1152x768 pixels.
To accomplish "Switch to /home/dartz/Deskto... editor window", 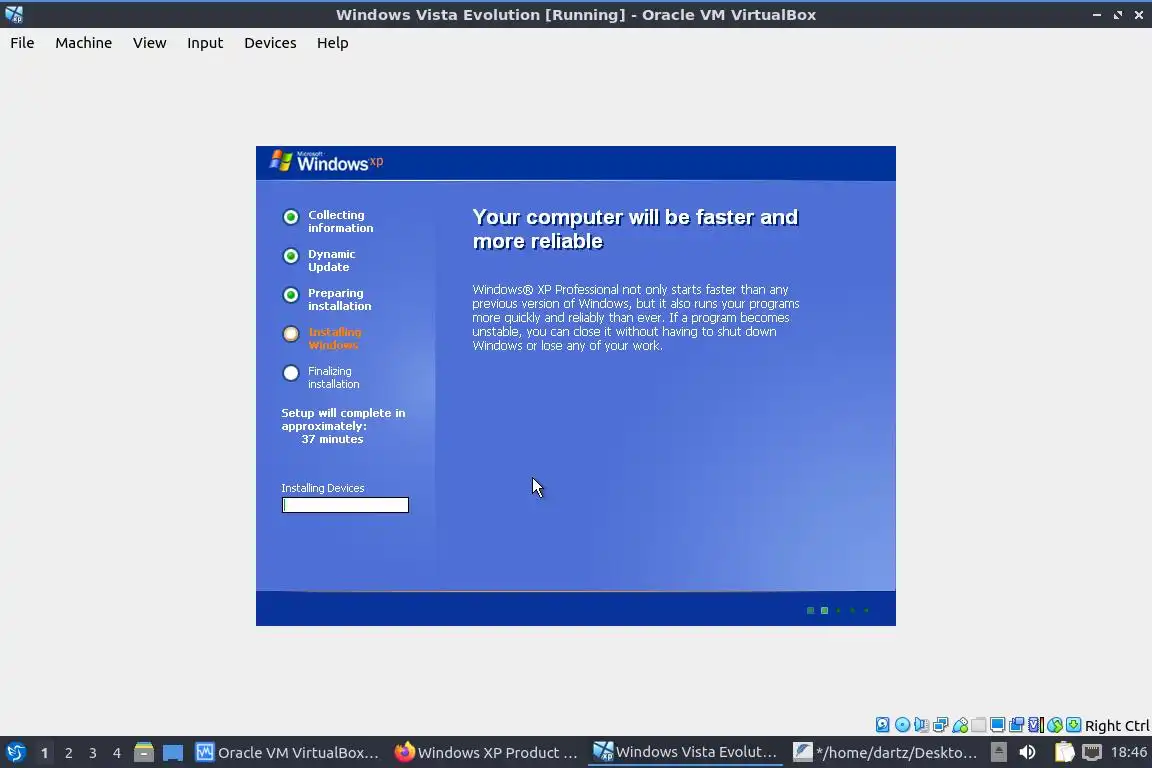I will 886,753.
